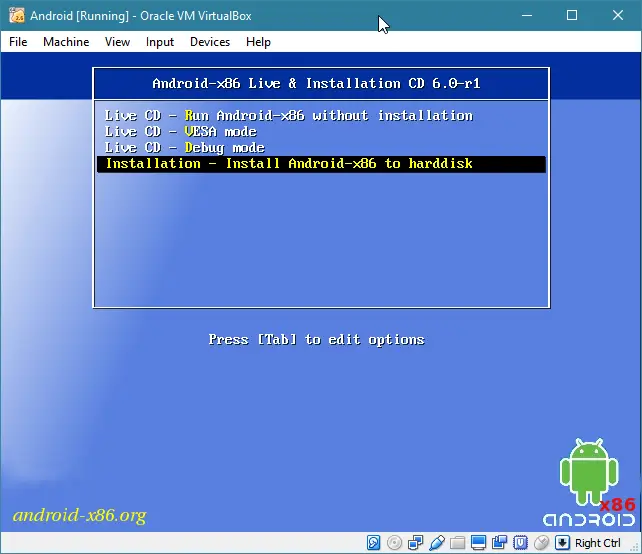Viewport: 642px width, 554px height.
Task: Click the Right Ctrl host key label
Action: tap(598, 543)
